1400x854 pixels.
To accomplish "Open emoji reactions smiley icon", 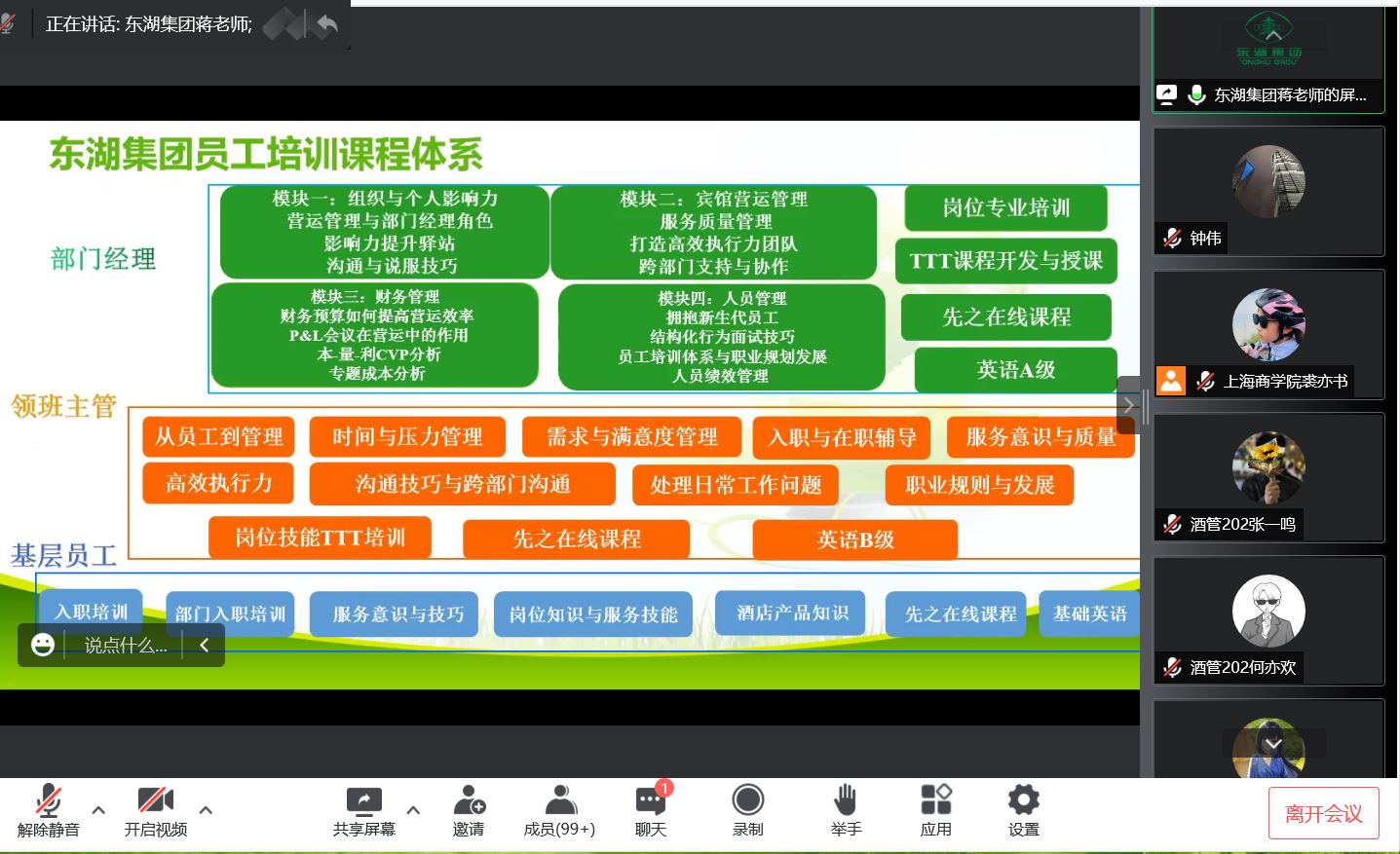I will pos(43,645).
